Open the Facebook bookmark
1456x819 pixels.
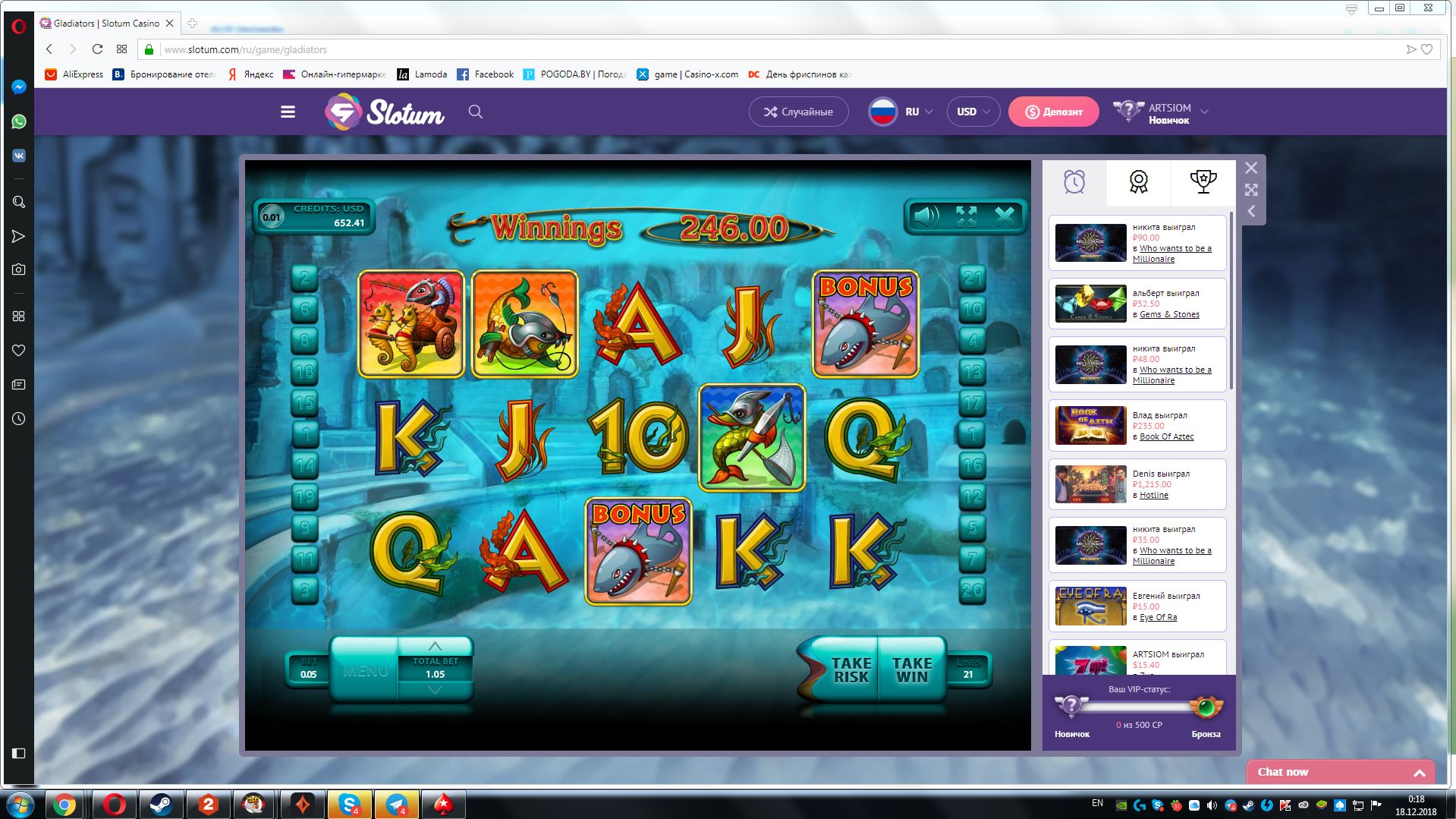click(486, 74)
